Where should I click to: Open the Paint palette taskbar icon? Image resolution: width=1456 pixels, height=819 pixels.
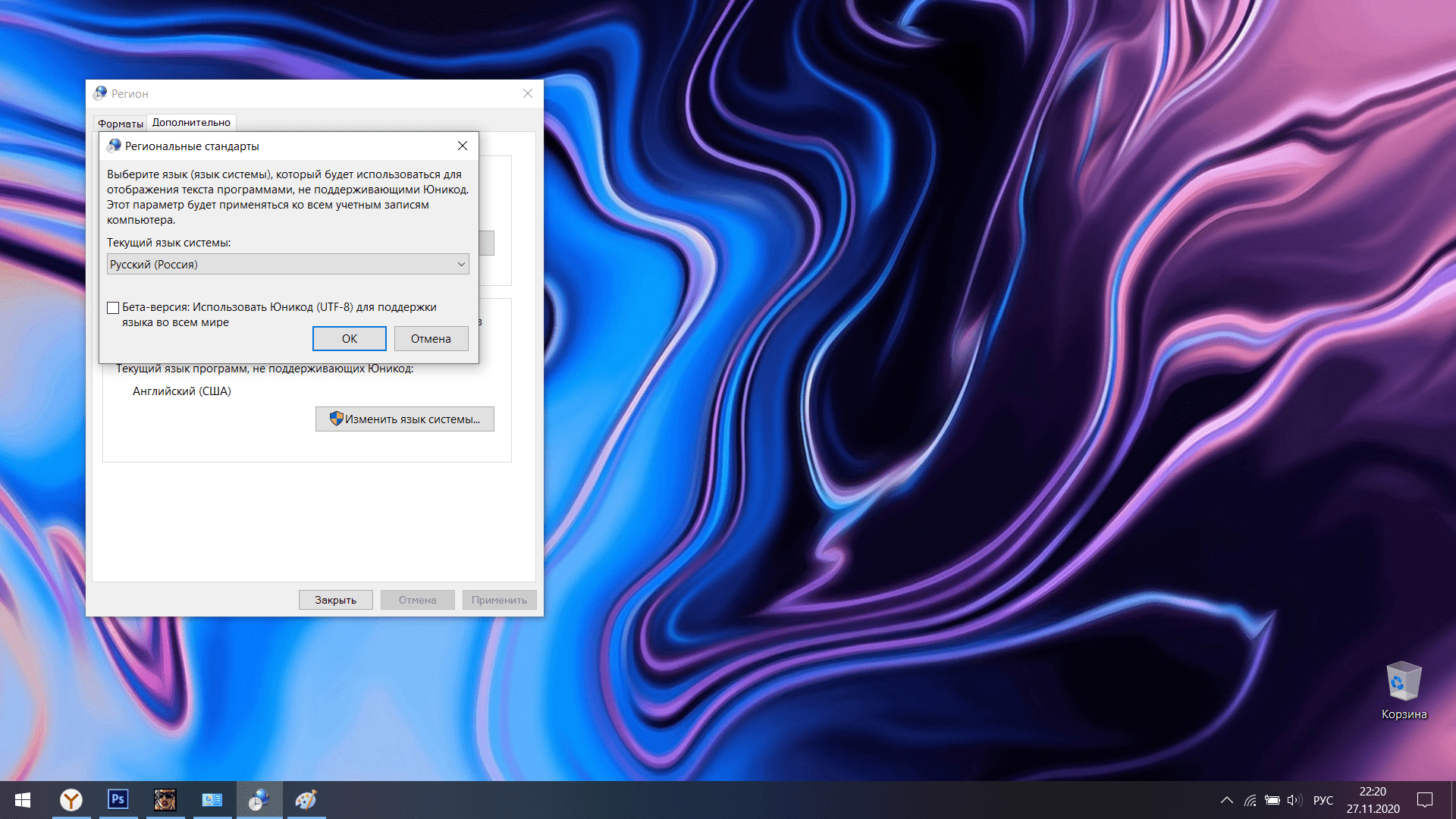[306, 800]
